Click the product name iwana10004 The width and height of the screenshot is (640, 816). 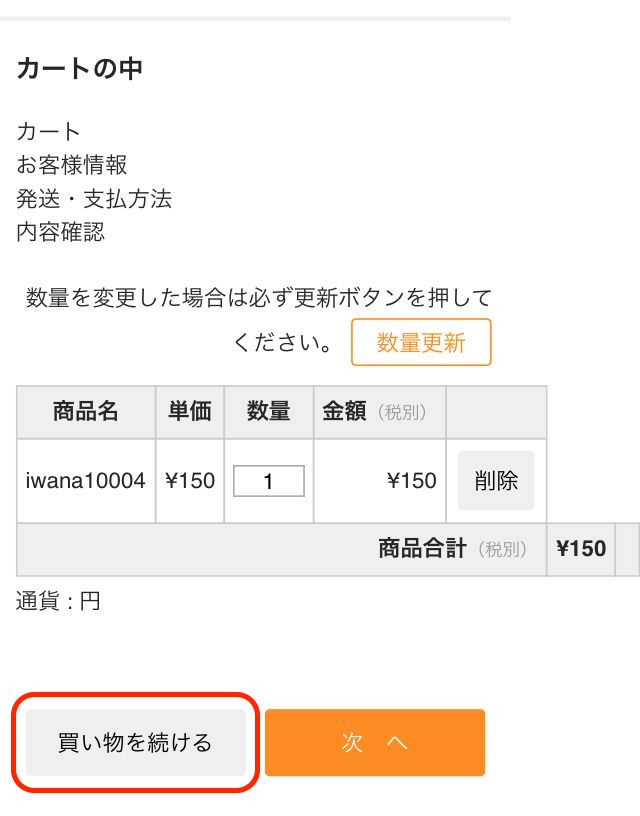(x=86, y=481)
